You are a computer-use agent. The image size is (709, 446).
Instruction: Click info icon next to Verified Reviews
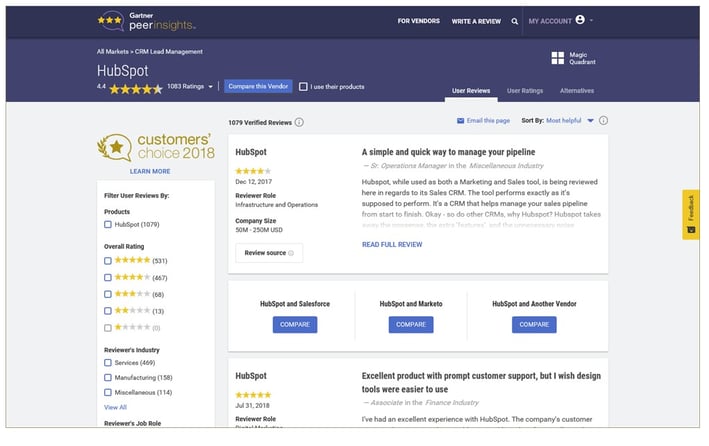pos(299,122)
